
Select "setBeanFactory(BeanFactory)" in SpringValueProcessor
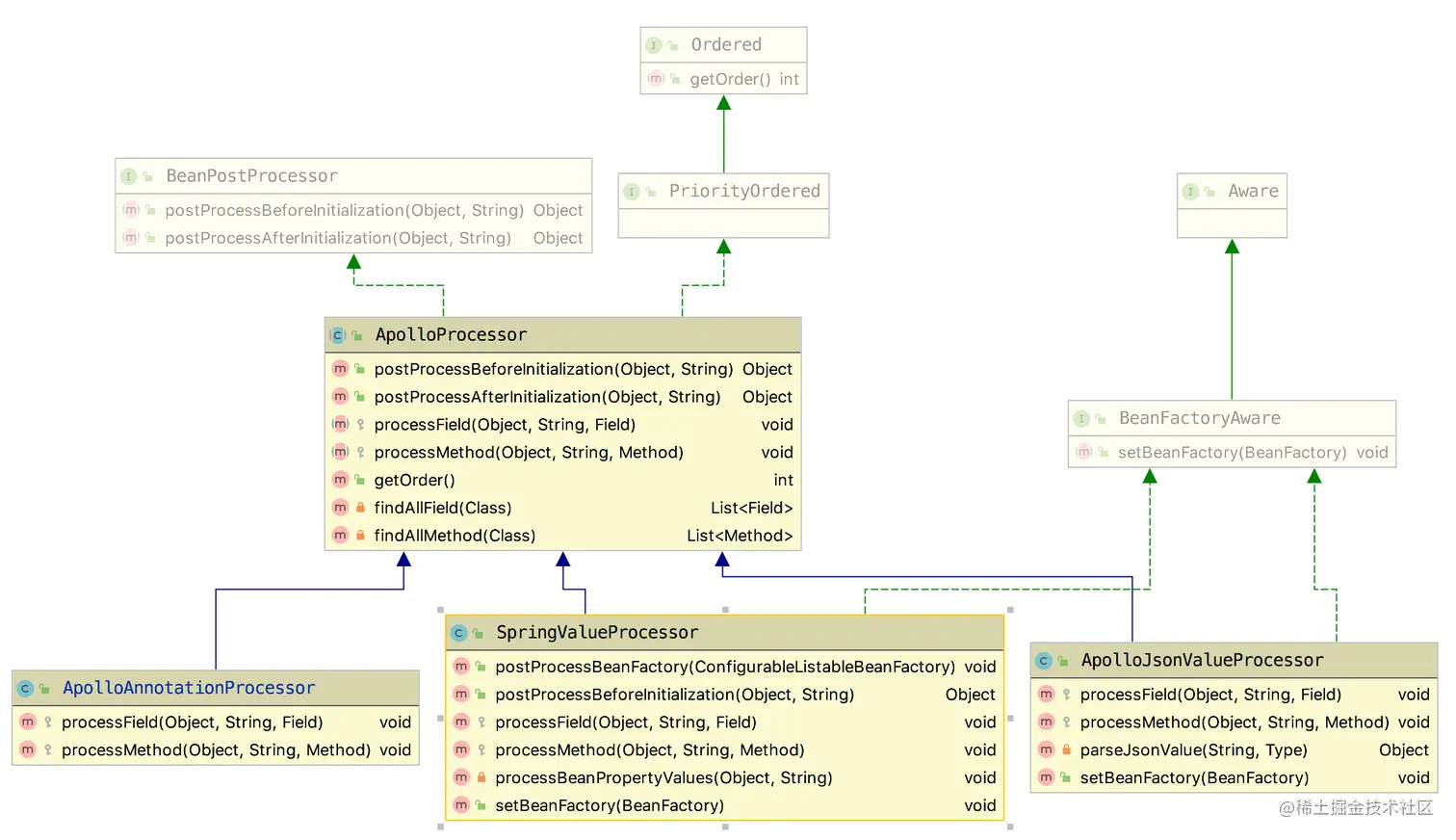pos(610,805)
